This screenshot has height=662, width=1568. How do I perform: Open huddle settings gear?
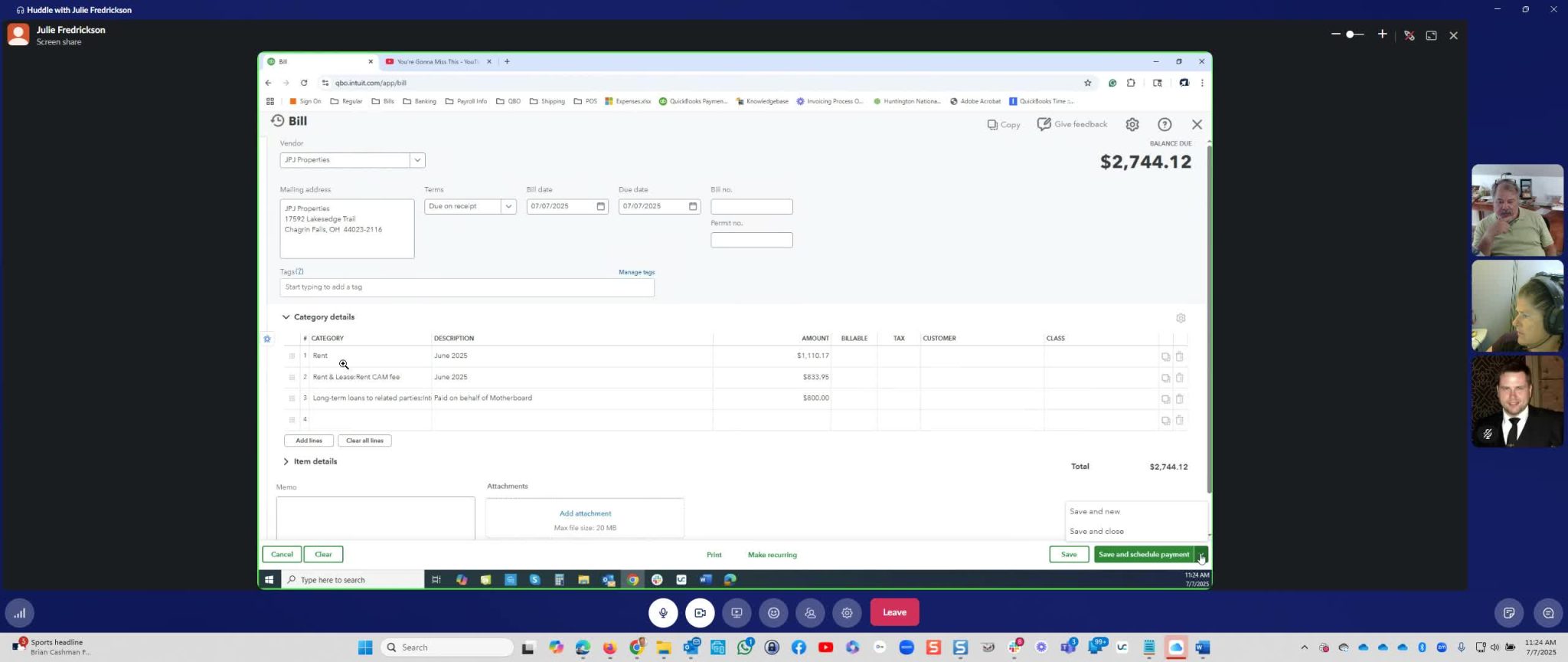(847, 612)
